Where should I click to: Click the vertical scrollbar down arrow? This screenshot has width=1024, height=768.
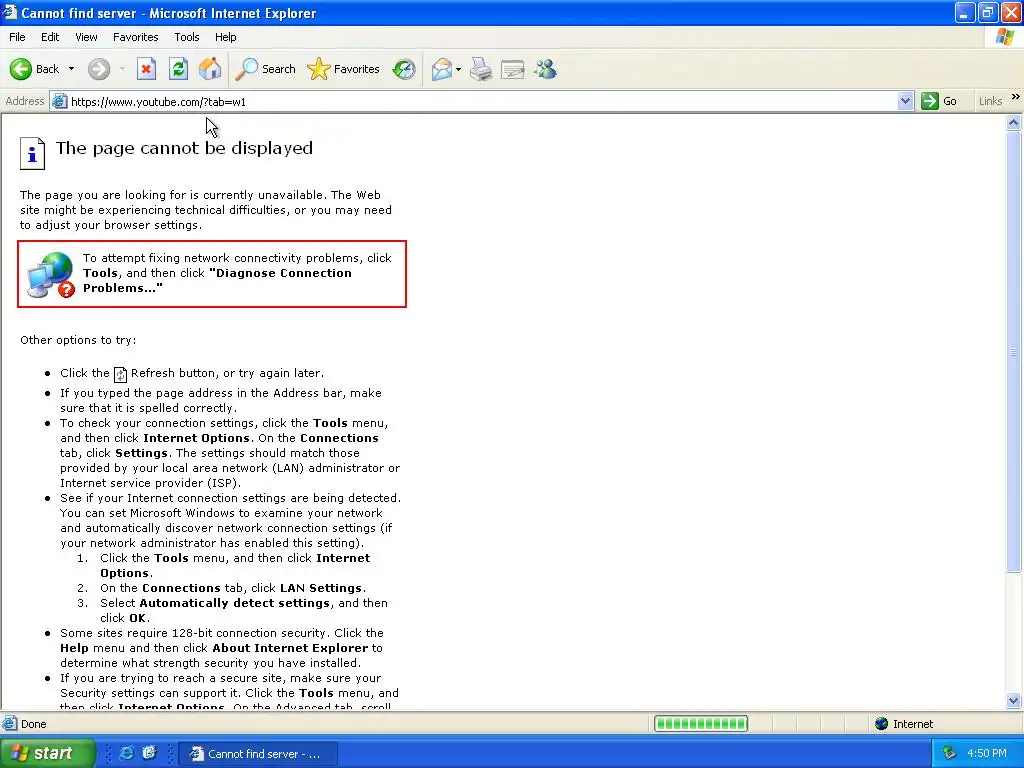click(x=1014, y=701)
